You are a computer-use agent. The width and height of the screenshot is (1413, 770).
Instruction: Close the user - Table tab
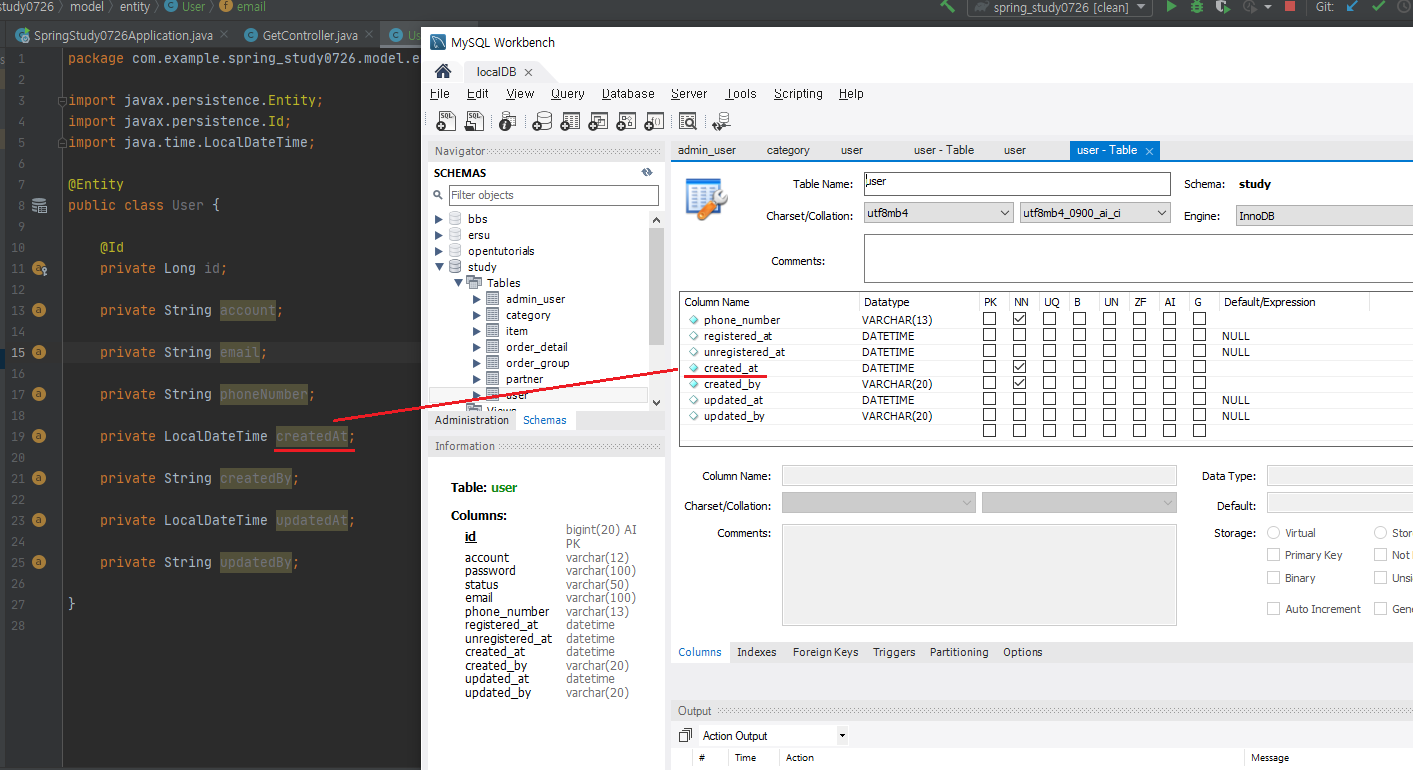1150,151
